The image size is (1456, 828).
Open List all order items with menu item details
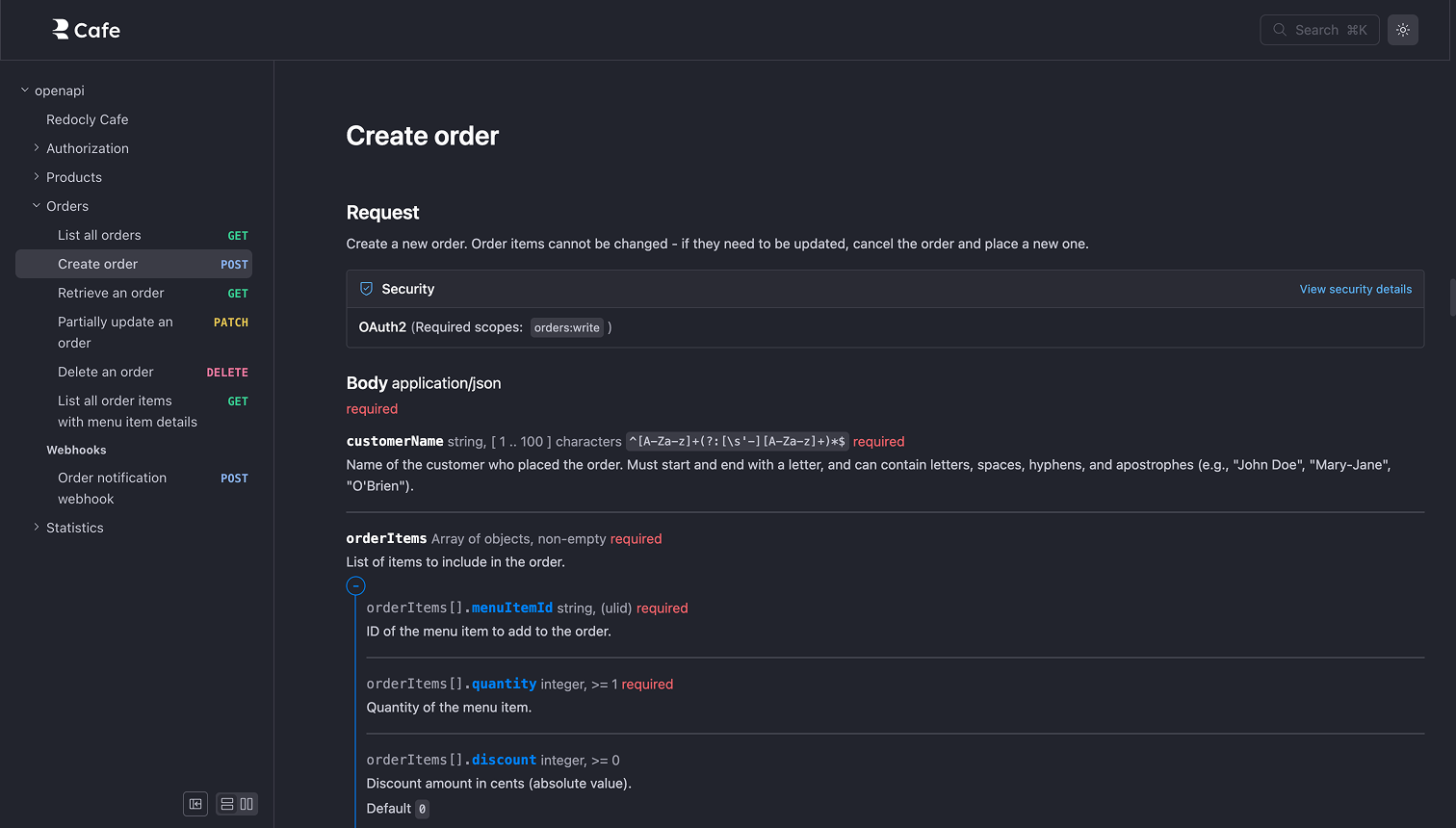[x=134, y=411]
